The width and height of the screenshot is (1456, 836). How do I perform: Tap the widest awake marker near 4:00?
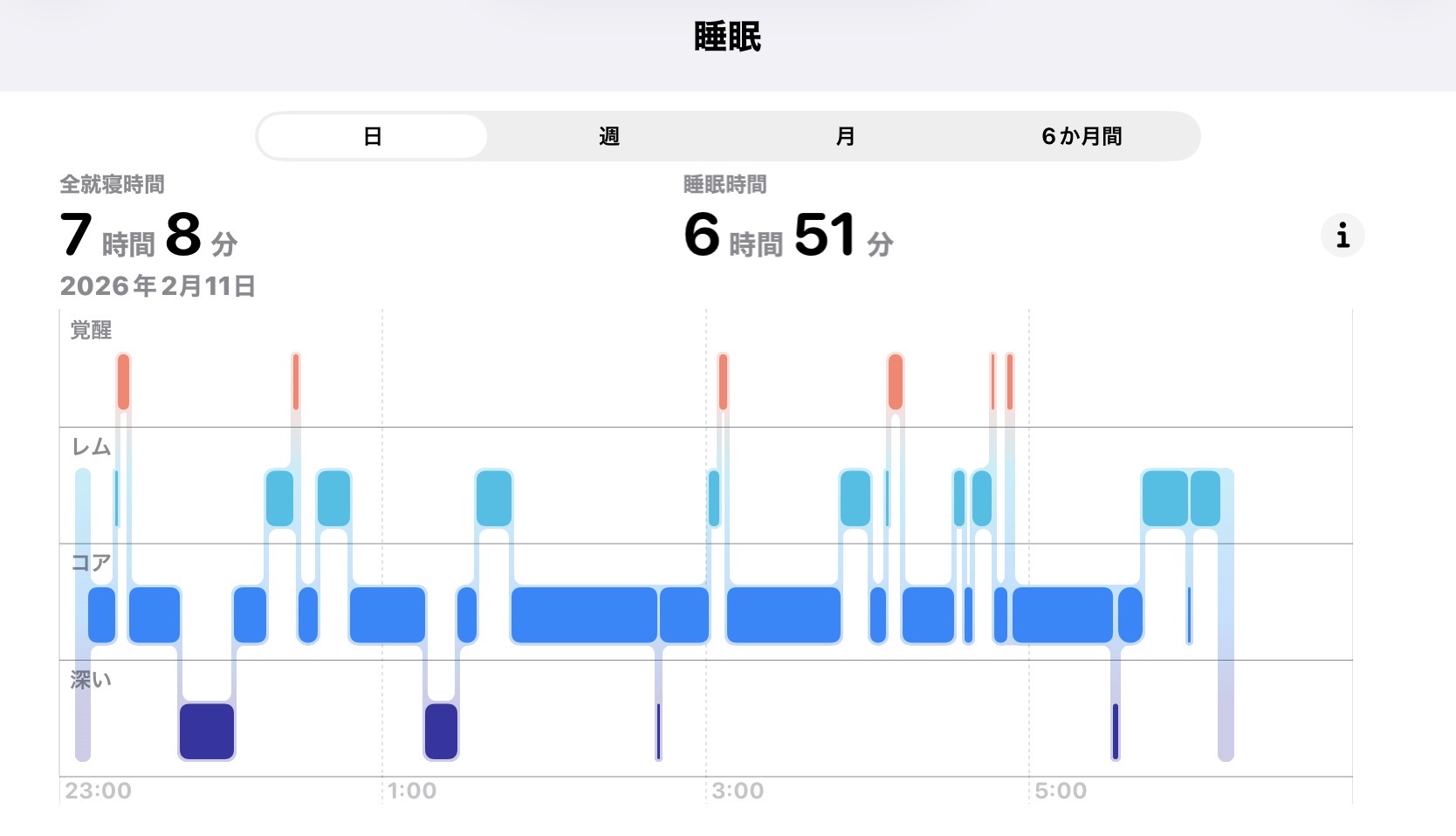[x=895, y=381]
